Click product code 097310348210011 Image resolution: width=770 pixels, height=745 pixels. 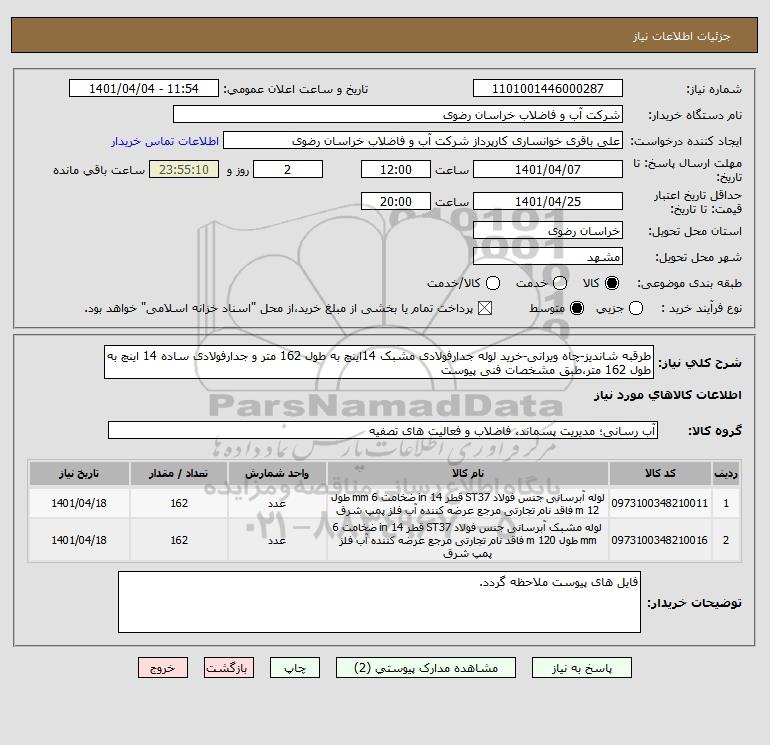660,503
